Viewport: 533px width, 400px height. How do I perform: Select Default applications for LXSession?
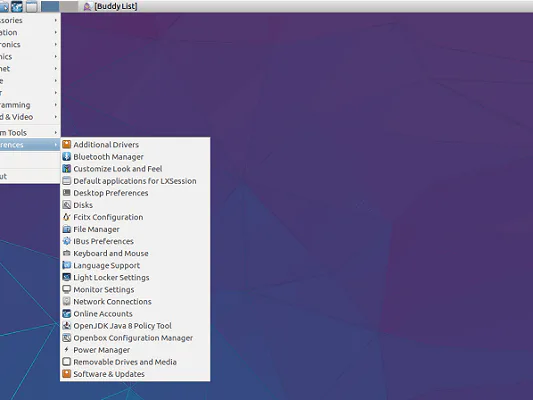135,181
